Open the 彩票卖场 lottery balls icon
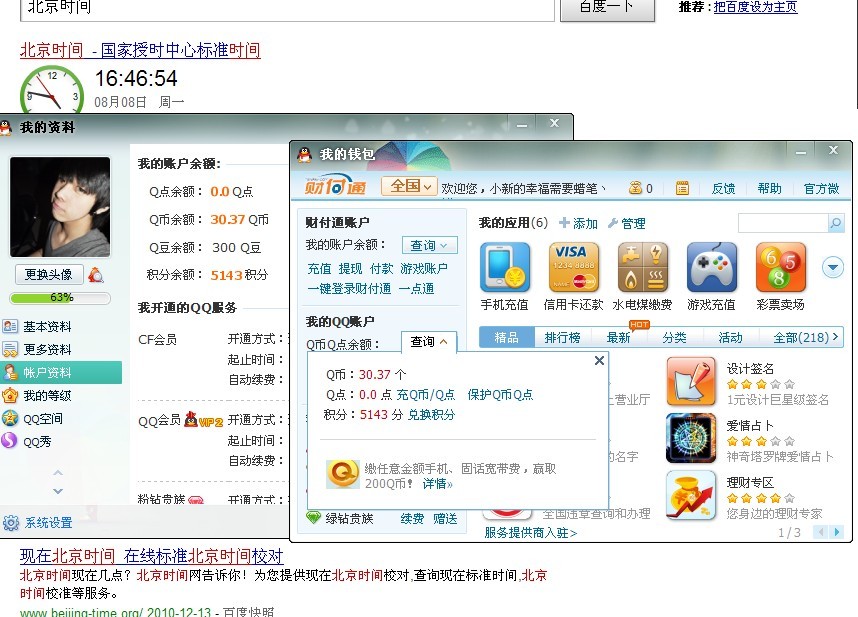This screenshot has width=858, height=617. pyautogui.click(x=780, y=267)
